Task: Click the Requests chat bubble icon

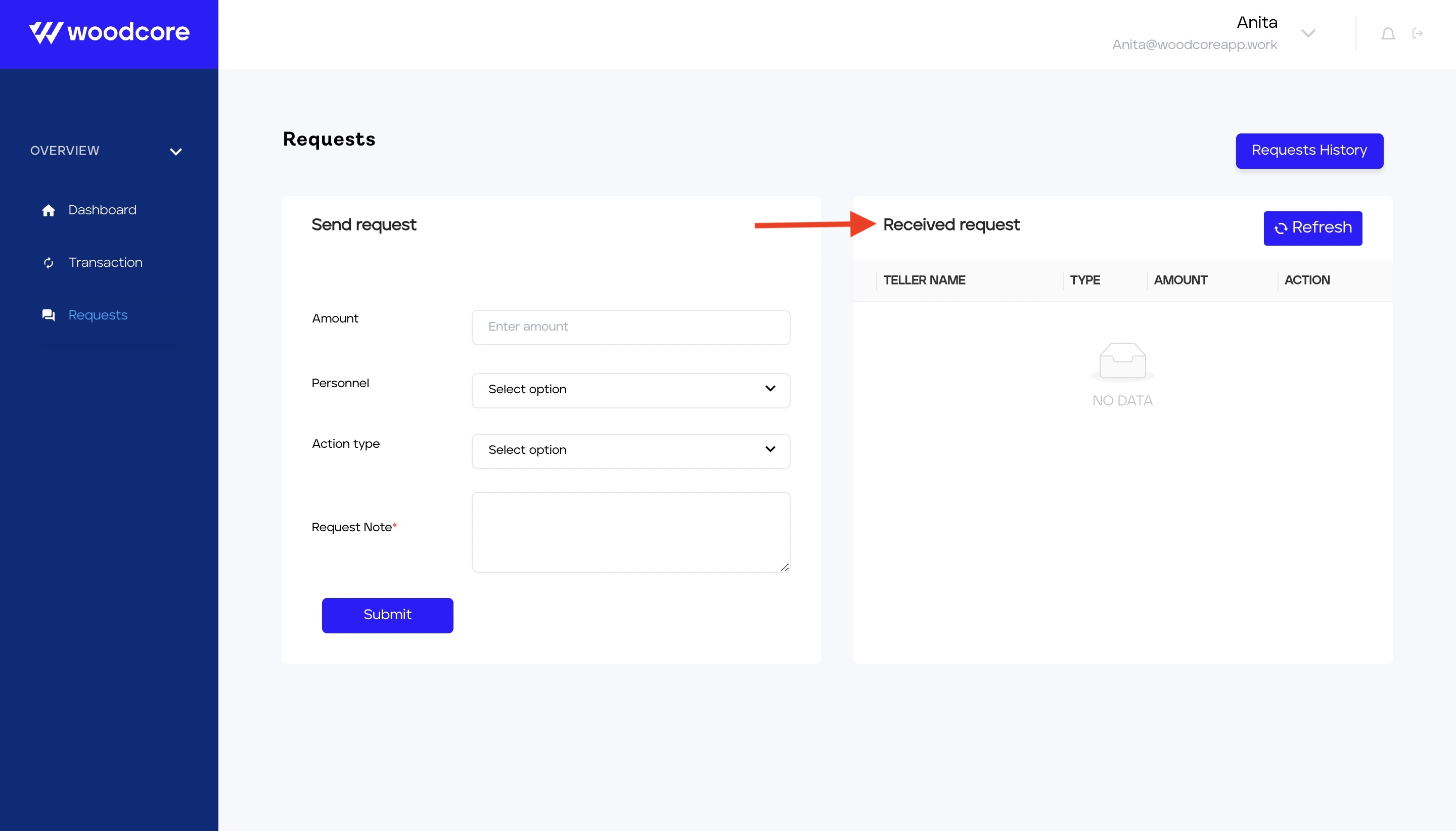Action: click(x=49, y=315)
